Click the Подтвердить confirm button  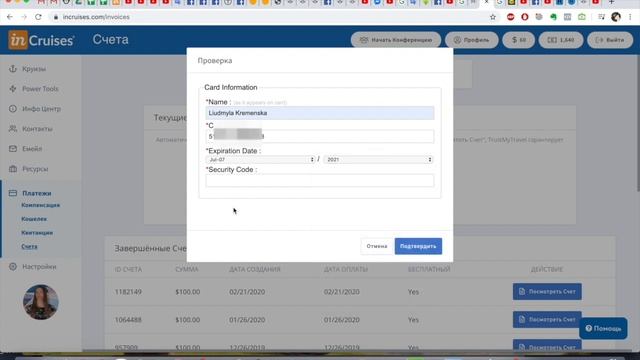point(418,246)
